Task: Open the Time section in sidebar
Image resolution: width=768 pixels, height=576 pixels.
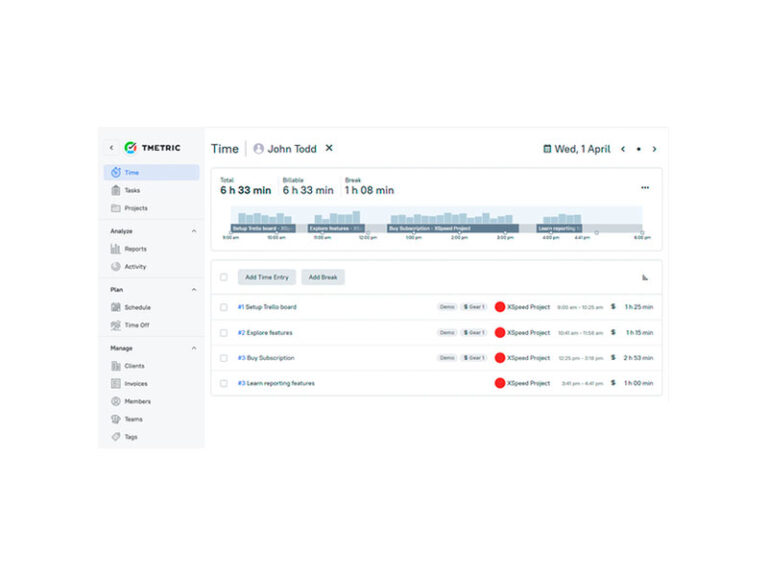Action: [x=151, y=172]
